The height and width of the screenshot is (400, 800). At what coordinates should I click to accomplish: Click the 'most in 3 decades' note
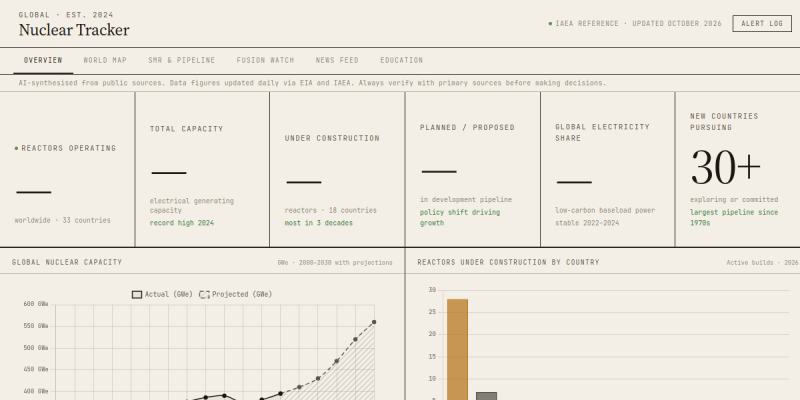[x=318, y=223]
